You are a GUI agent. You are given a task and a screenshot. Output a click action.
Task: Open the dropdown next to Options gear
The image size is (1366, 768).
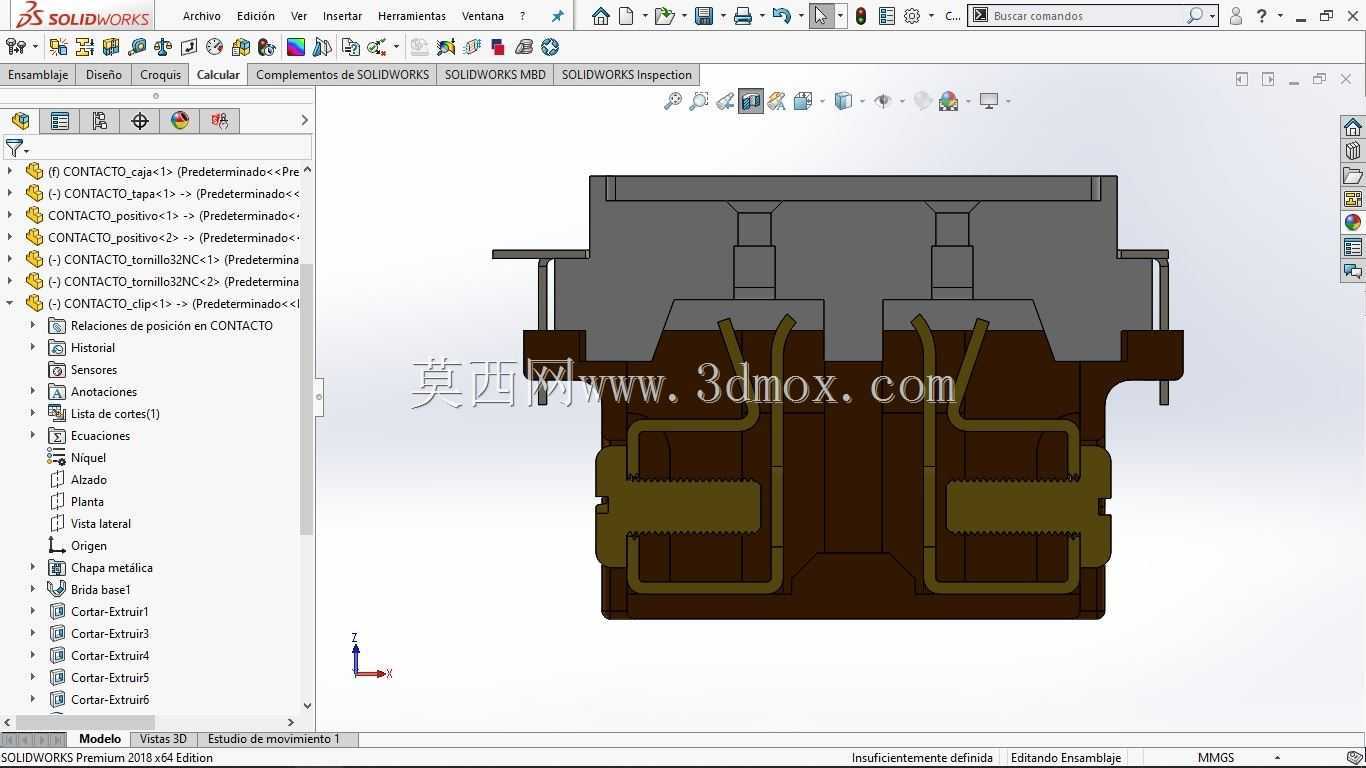(931, 16)
